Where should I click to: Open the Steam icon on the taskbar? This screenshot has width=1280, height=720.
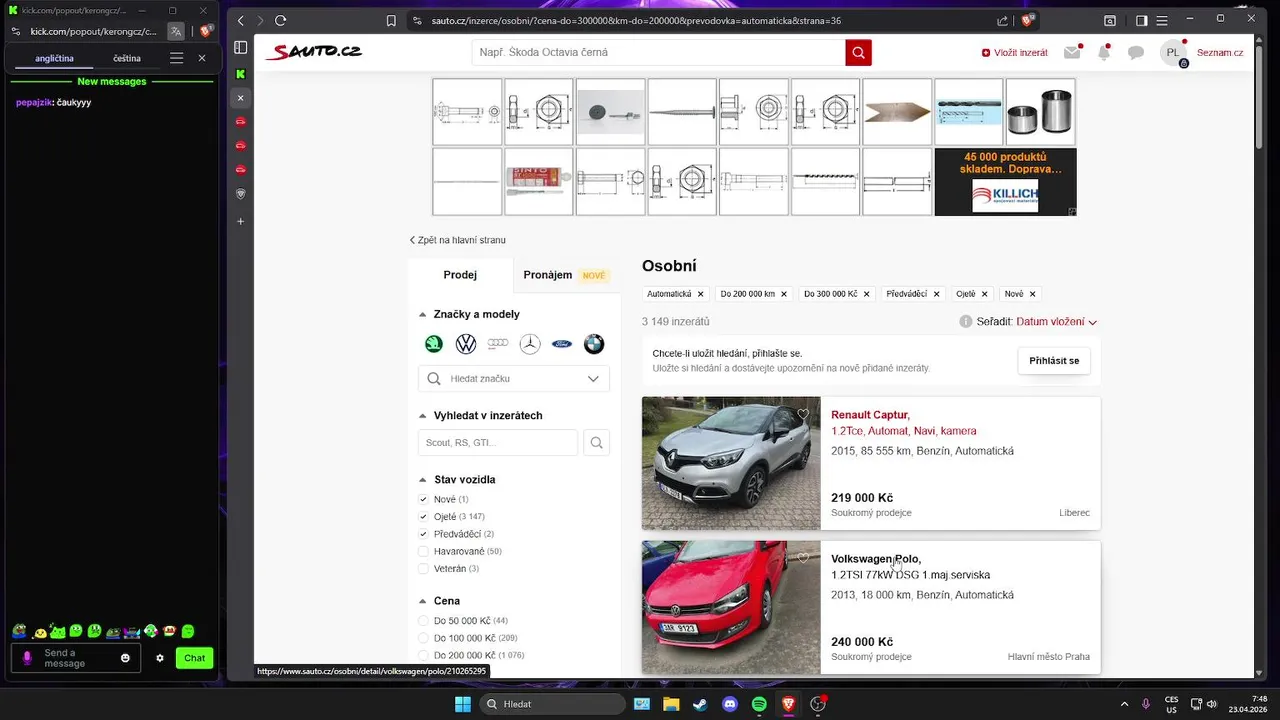point(700,704)
